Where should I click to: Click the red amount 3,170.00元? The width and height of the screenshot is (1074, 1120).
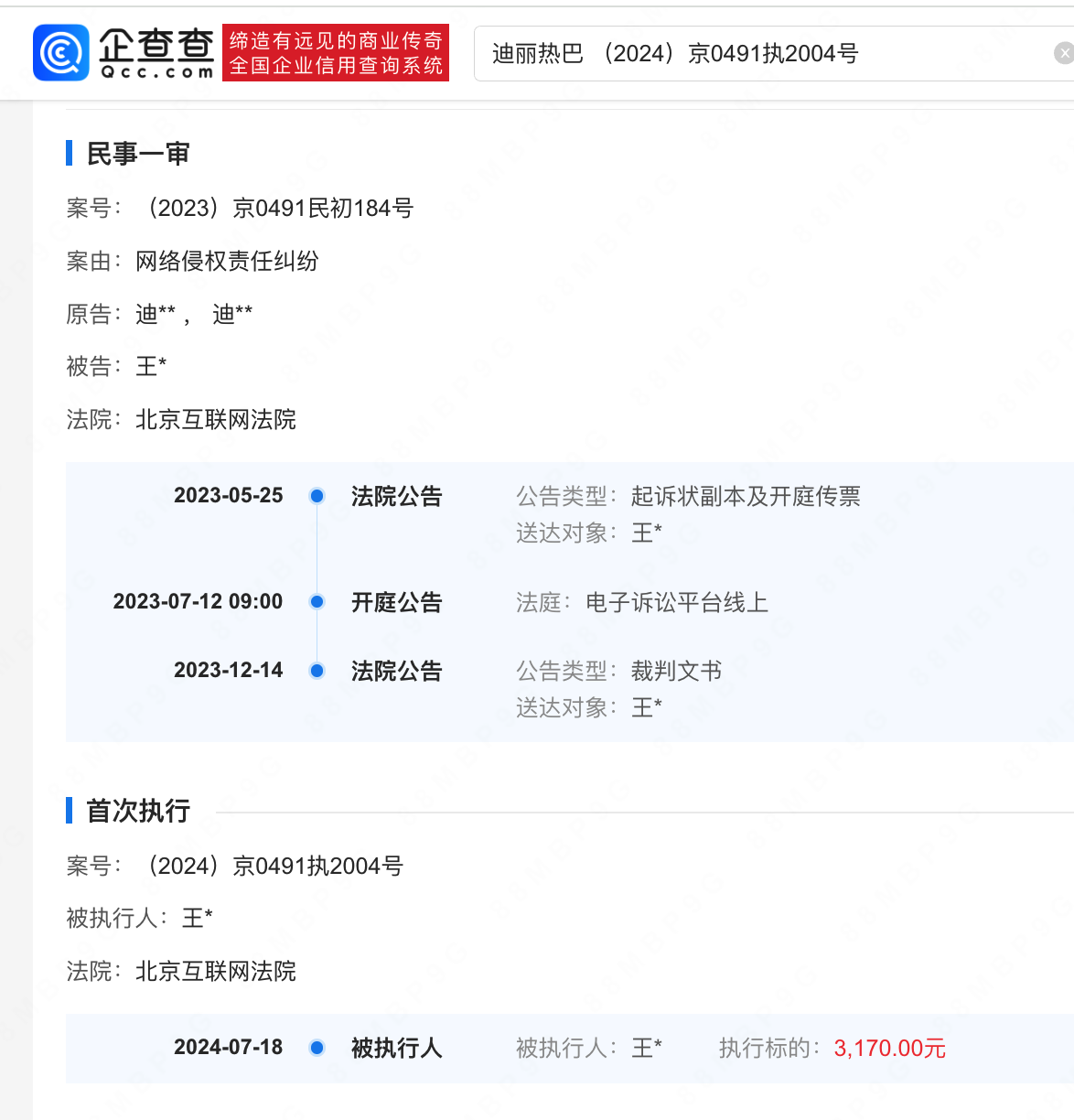(890, 1048)
